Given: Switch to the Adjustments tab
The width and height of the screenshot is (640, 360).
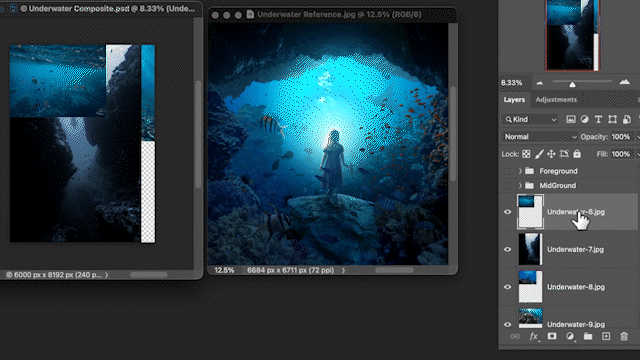Looking at the screenshot, I should pyautogui.click(x=556, y=100).
